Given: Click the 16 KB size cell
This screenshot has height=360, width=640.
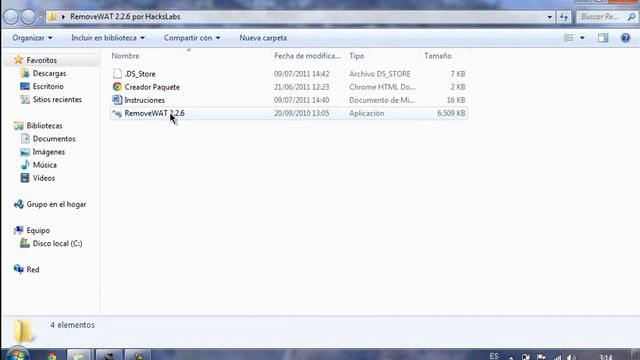Looking at the screenshot, I should pyautogui.click(x=456, y=100).
